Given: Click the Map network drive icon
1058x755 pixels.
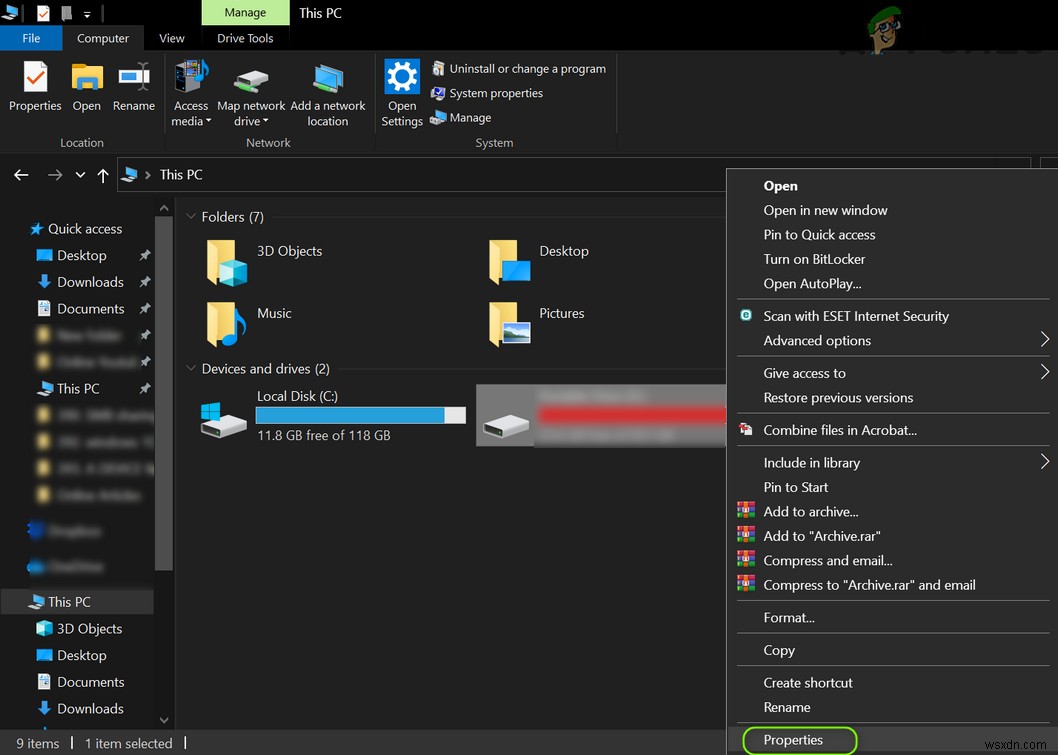Looking at the screenshot, I should tap(251, 81).
